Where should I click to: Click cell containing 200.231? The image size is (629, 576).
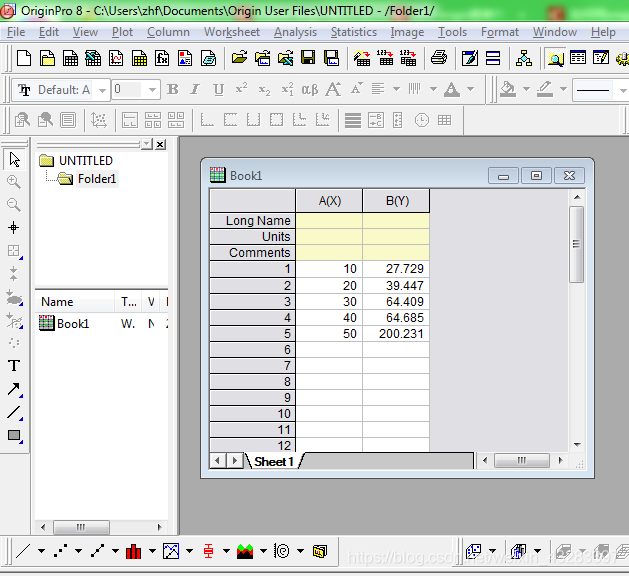(x=396, y=333)
